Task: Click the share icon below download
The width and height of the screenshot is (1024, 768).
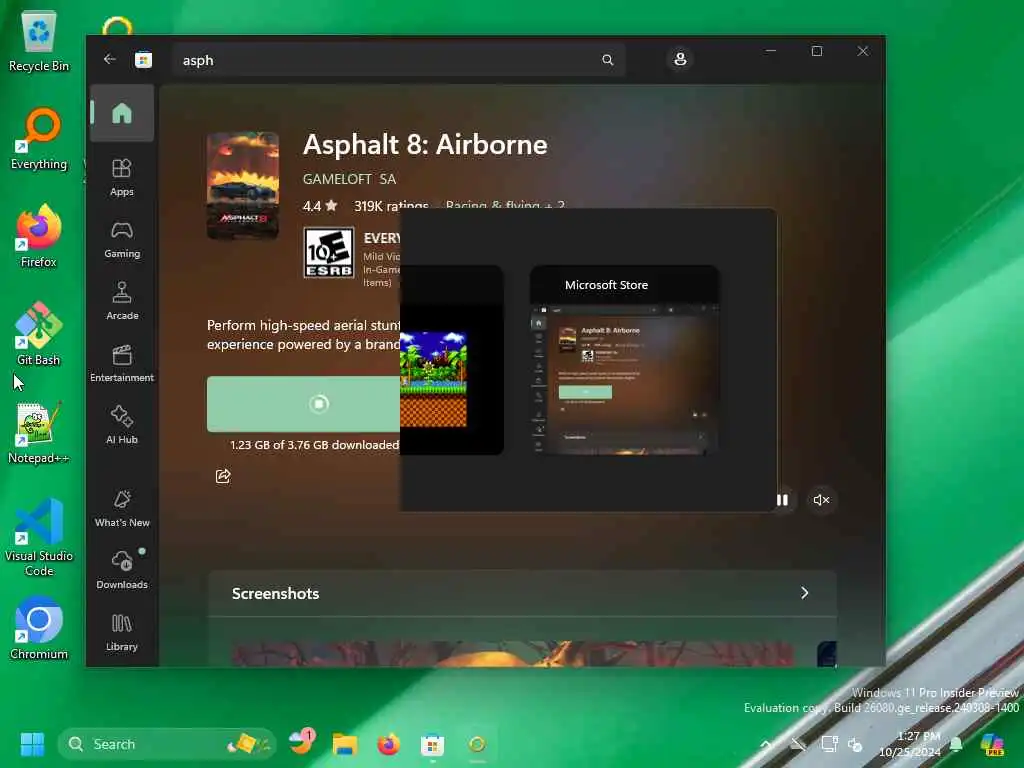Action: tap(223, 475)
